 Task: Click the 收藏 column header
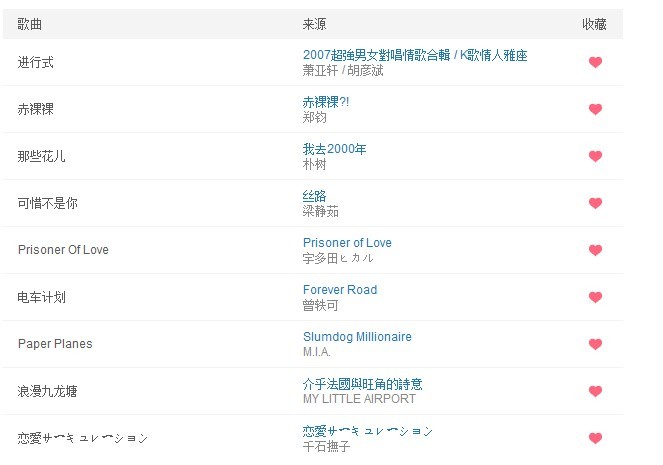594,24
